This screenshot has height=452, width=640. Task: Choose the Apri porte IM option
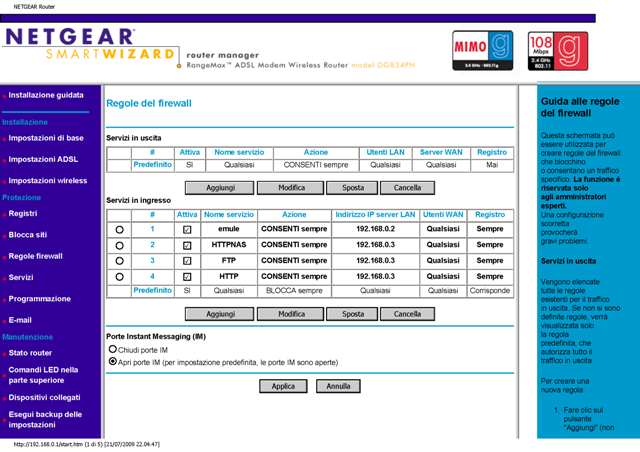click(112, 362)
